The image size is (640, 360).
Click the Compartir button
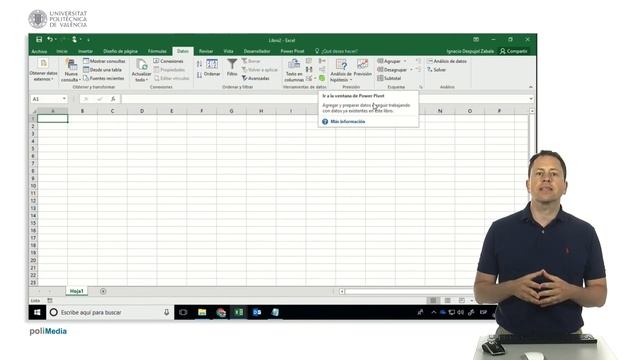coord(514,51)
